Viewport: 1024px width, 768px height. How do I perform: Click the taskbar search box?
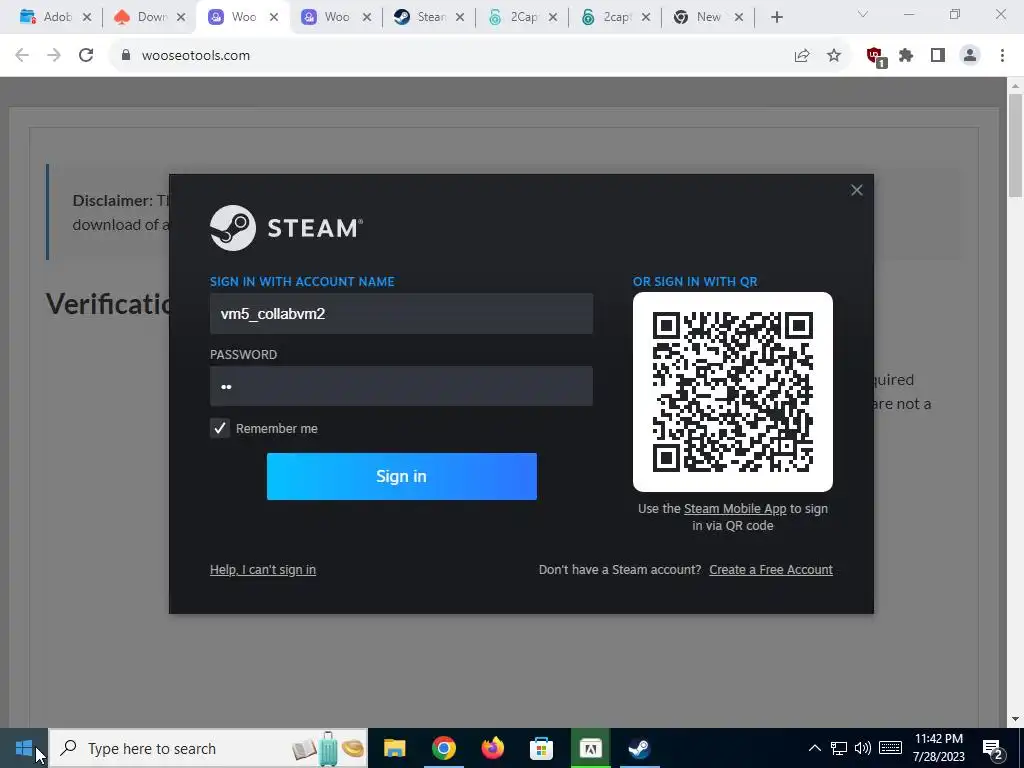click(x=208, y=748)
